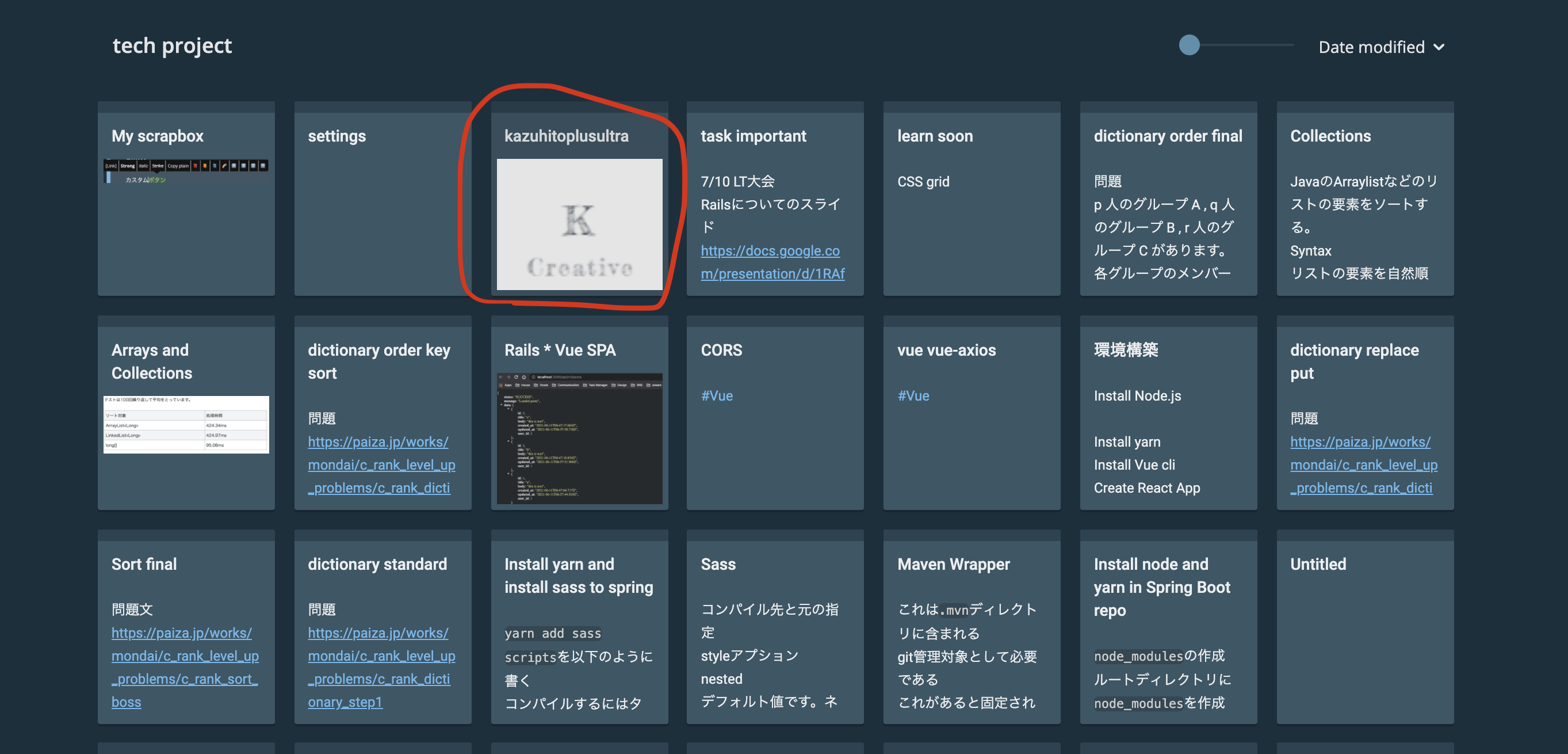
Task: Click the #Vue tag in vue vue-axios card
Action: click(x=913, y=396)
